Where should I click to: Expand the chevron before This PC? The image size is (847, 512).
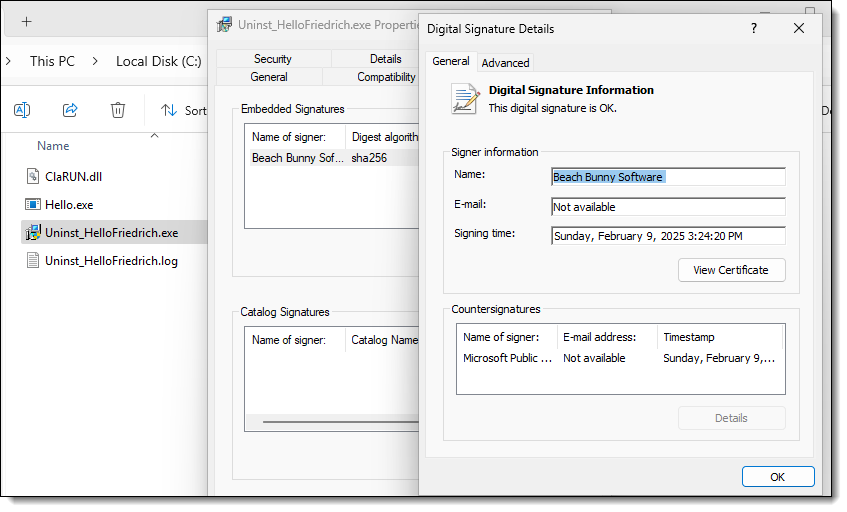click(x=8, y=61)
